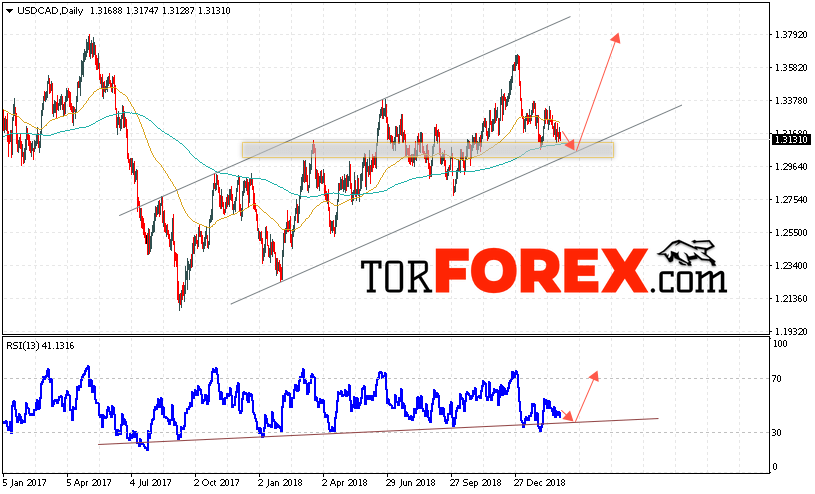Click the USDCAD,Daily chart title

50,11
